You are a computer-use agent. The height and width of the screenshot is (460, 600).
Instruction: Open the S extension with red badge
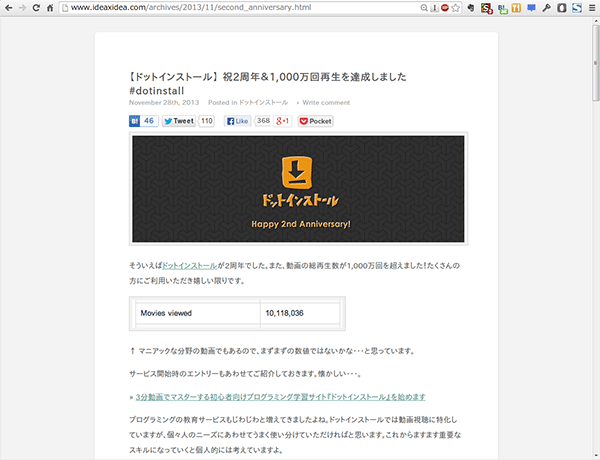click(486, 8)
